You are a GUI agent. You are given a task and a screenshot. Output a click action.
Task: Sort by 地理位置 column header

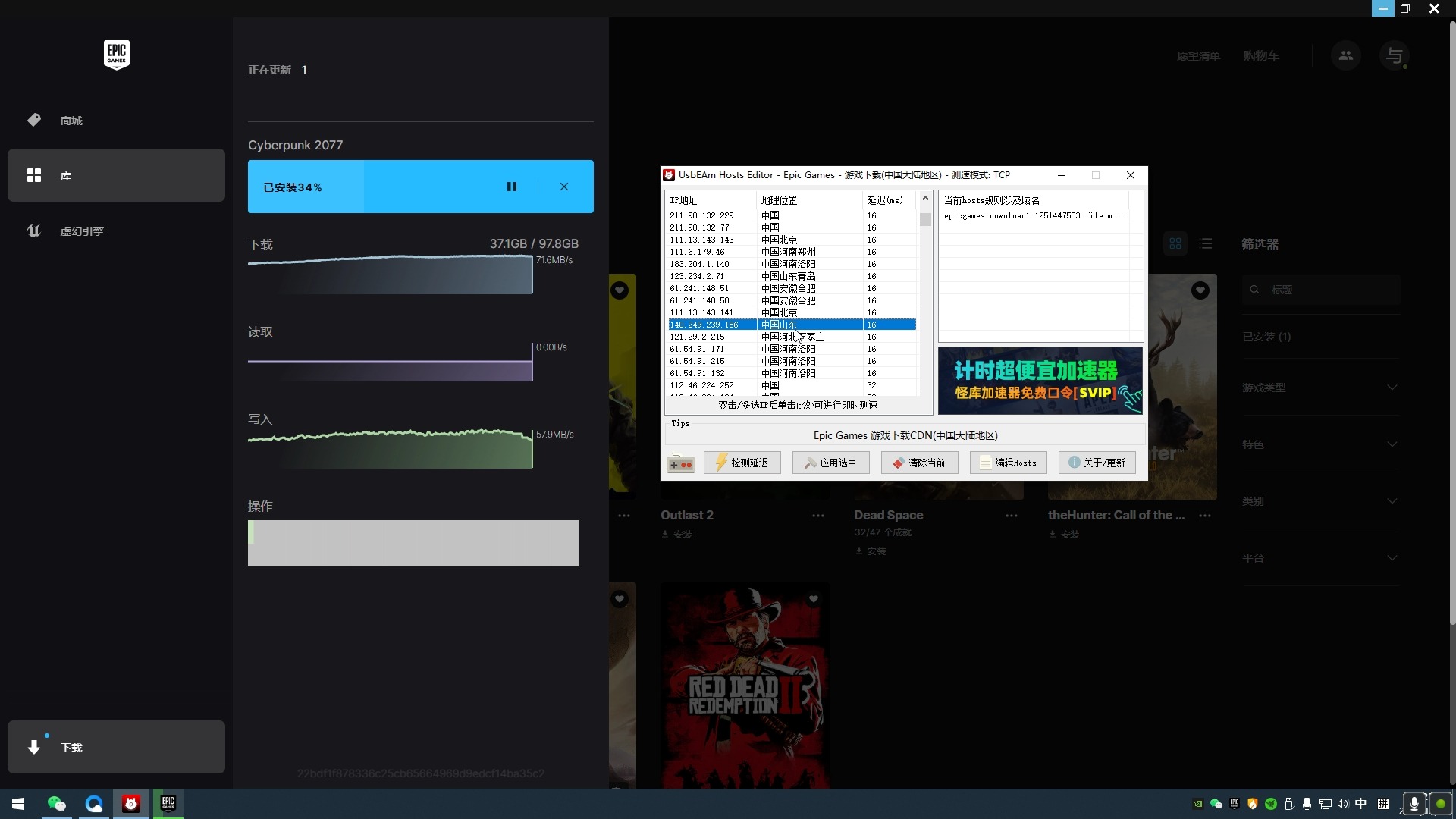[x=810, y=200]
